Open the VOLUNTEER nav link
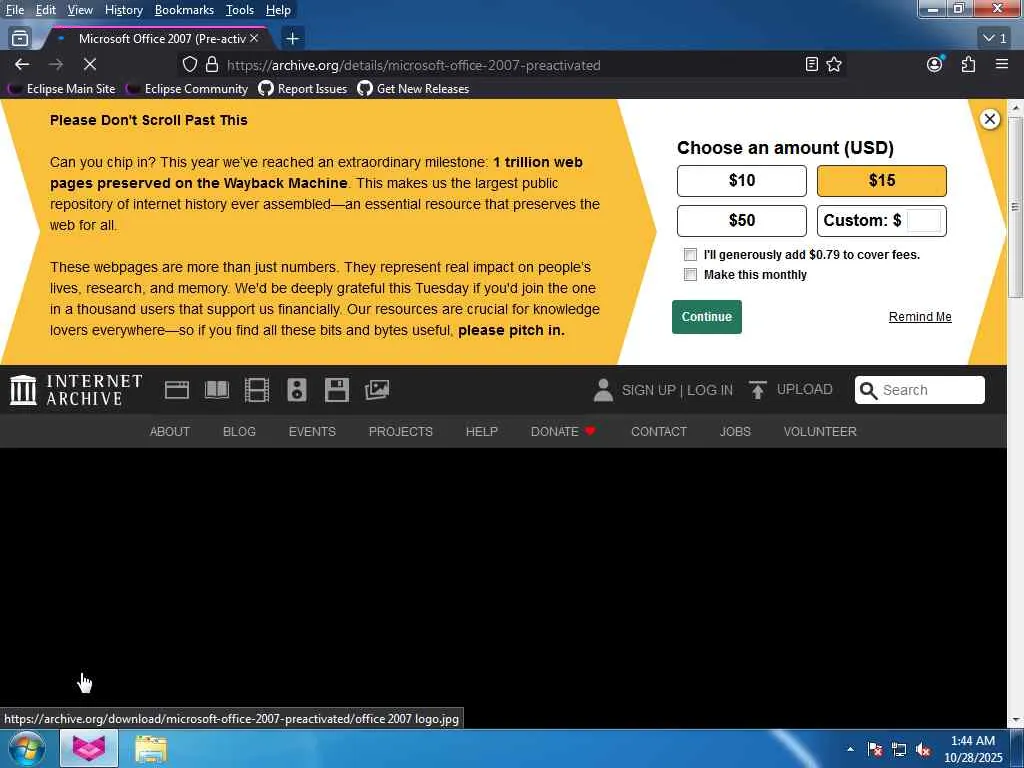This screenshot has height=768, width=1024. (820, 432)
